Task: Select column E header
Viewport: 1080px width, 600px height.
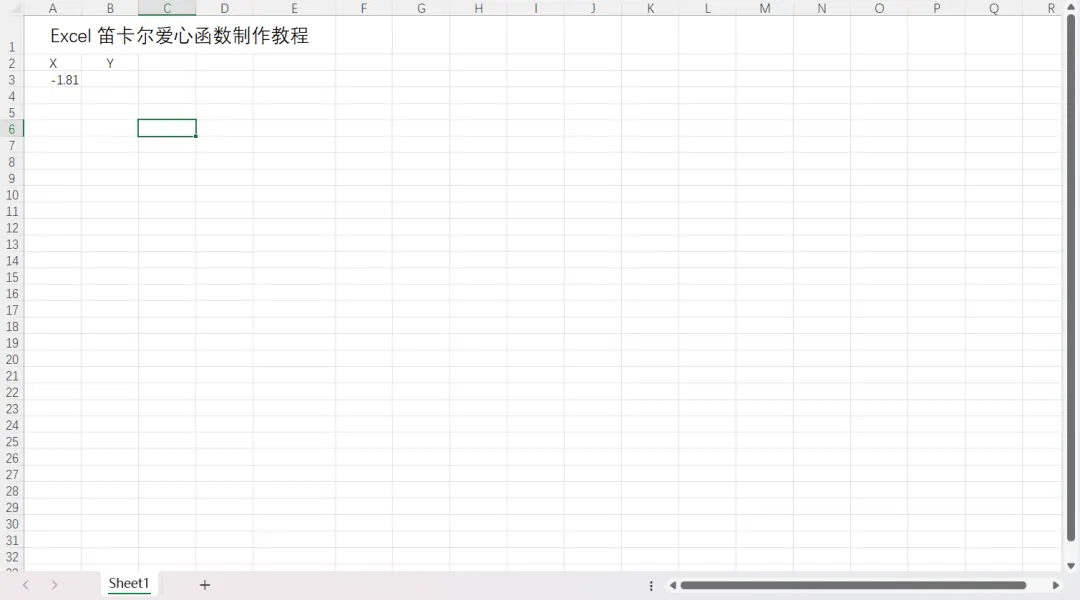Action: [294, 8]
